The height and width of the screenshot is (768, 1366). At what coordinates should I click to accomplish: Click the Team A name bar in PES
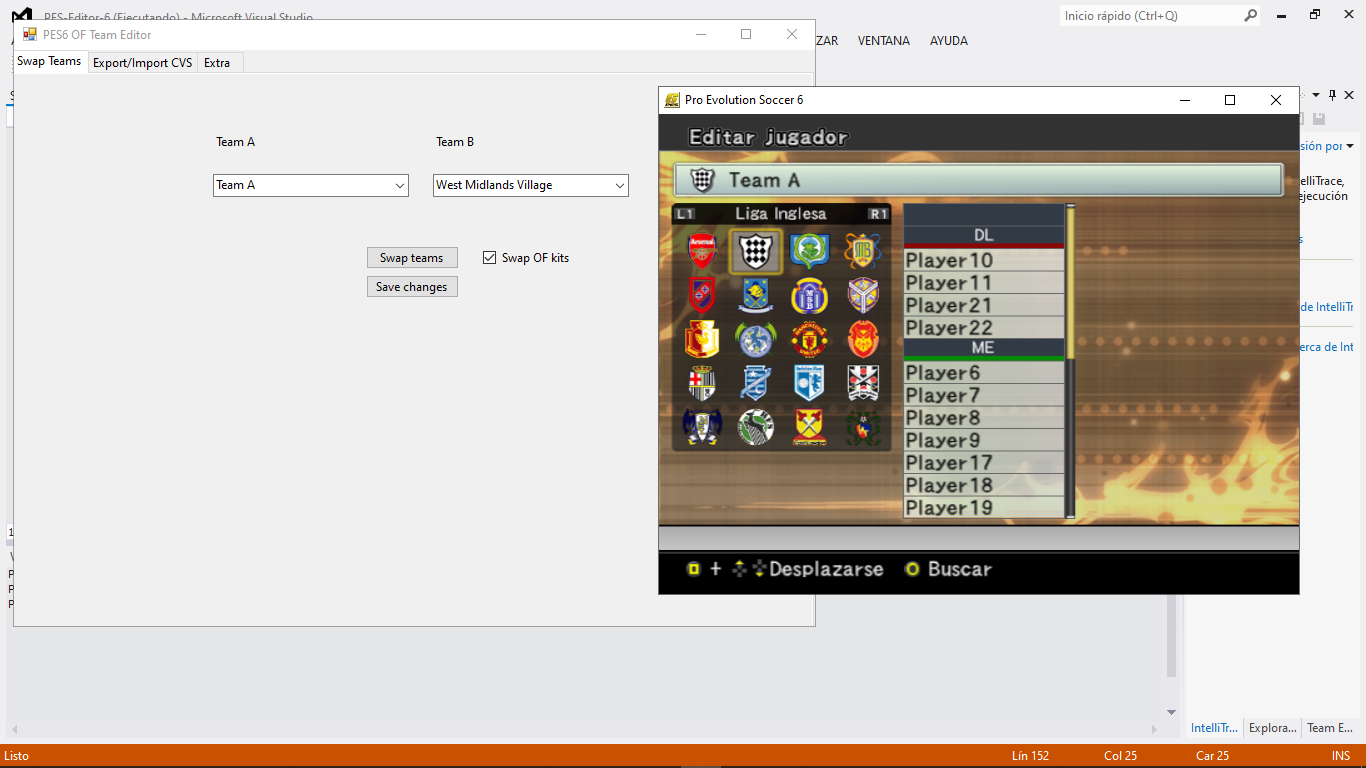(x=978, y=180)
